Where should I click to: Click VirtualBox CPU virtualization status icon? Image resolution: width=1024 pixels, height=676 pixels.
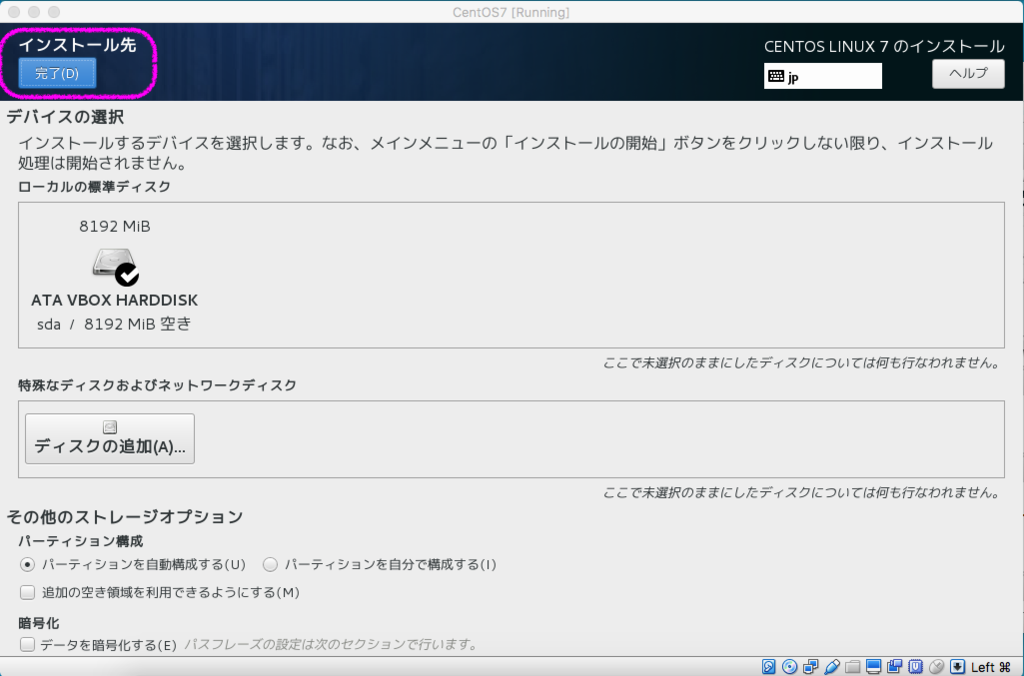916,667
